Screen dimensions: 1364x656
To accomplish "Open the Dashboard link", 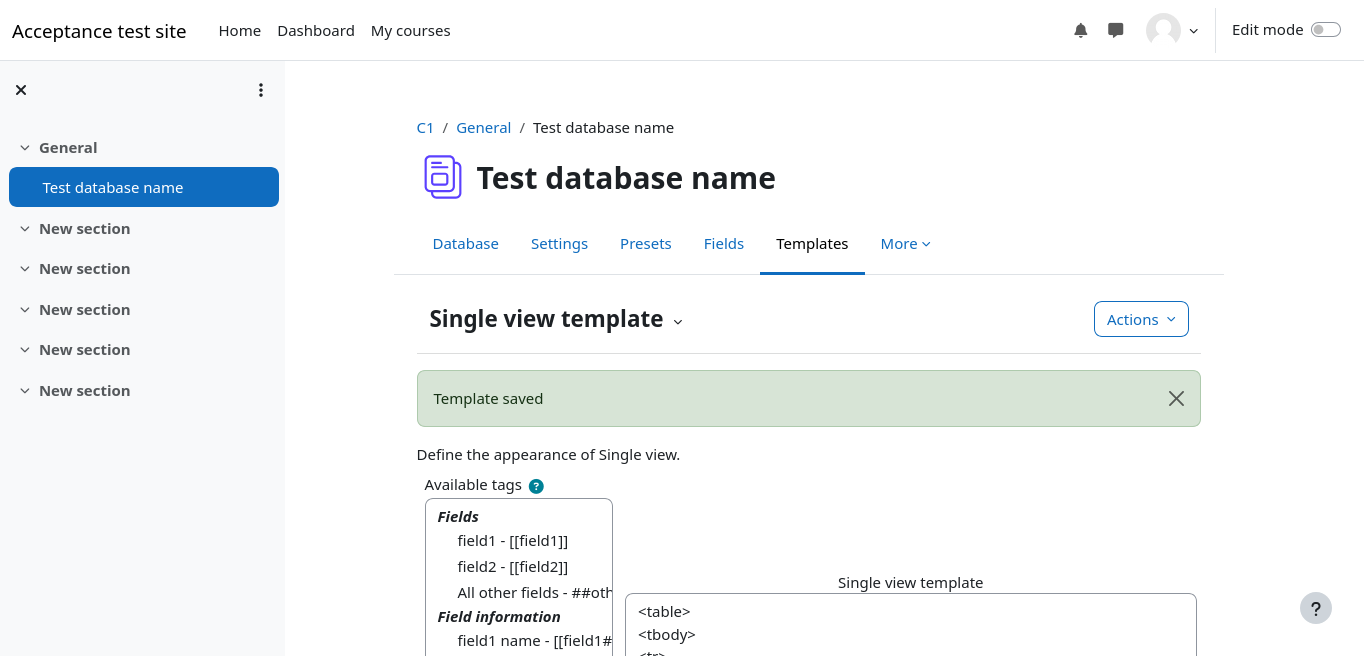I will coord(315,31).
